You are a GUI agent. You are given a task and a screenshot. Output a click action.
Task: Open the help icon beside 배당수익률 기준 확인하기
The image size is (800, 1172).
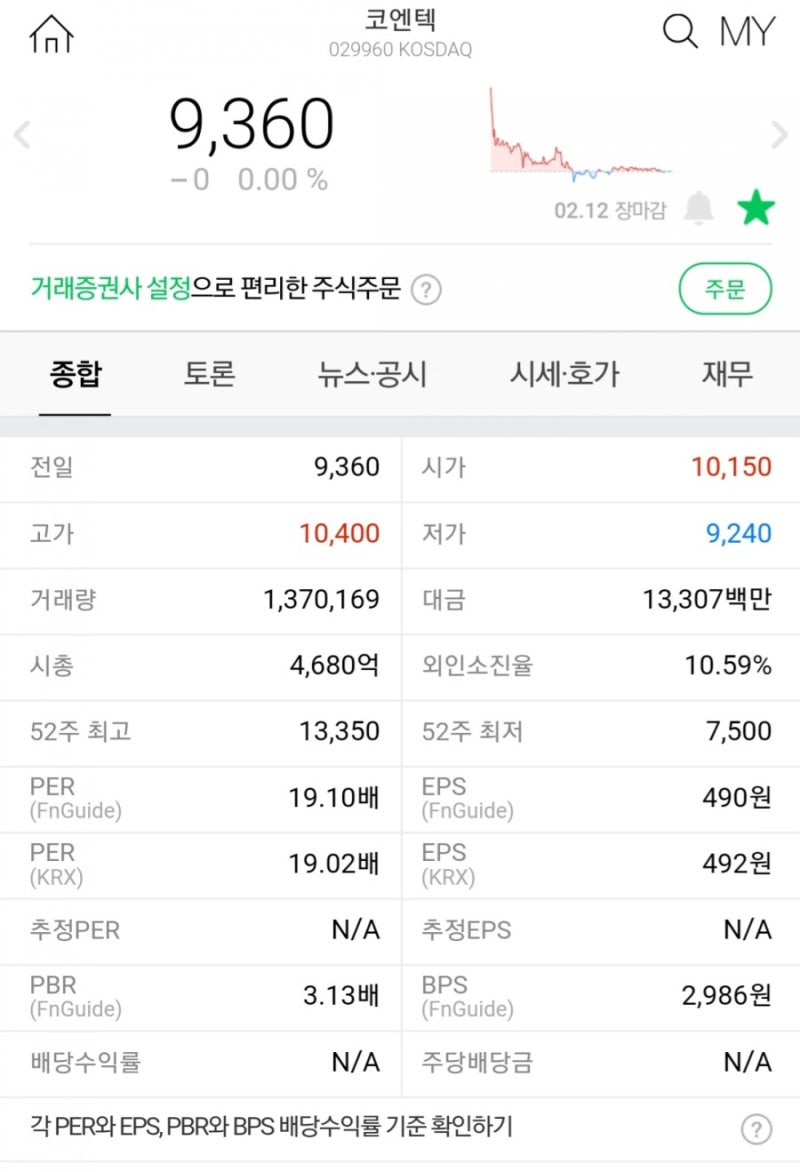click(756, 1126)
